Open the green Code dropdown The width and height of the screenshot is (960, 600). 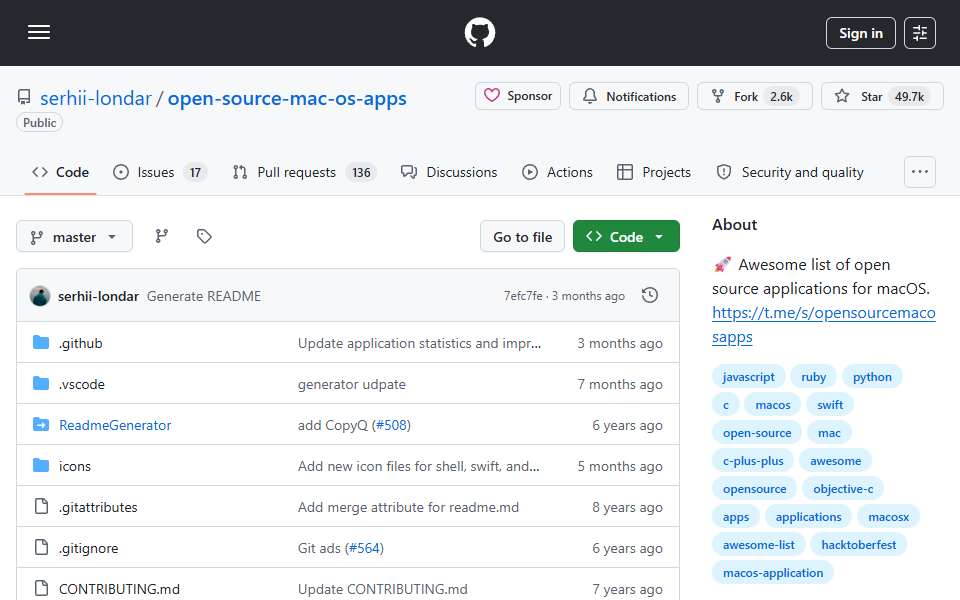[x=626, y=236]
